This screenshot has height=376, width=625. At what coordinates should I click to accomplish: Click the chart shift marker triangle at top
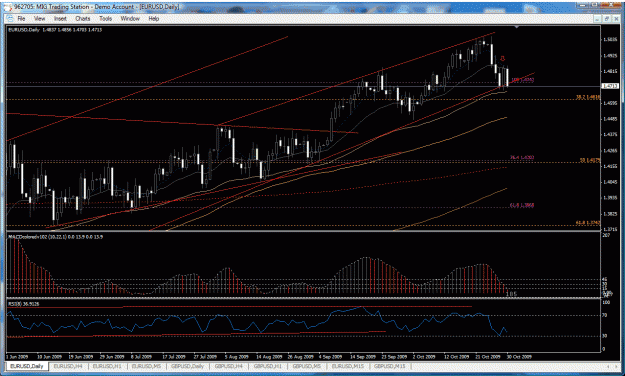click(517, 28)
